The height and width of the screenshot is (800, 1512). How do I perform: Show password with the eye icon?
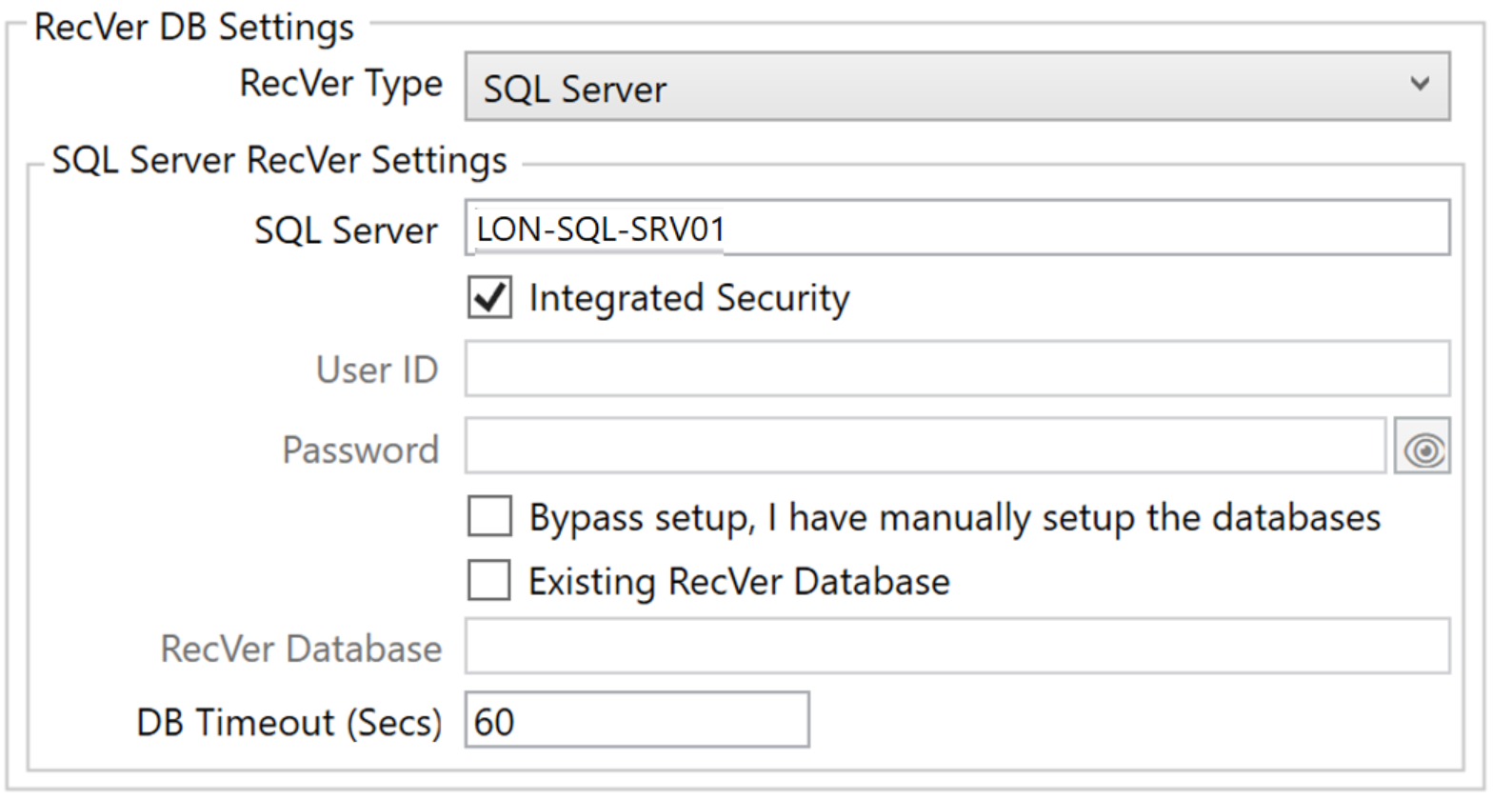pyautogui.click(x=1422, y=446)
